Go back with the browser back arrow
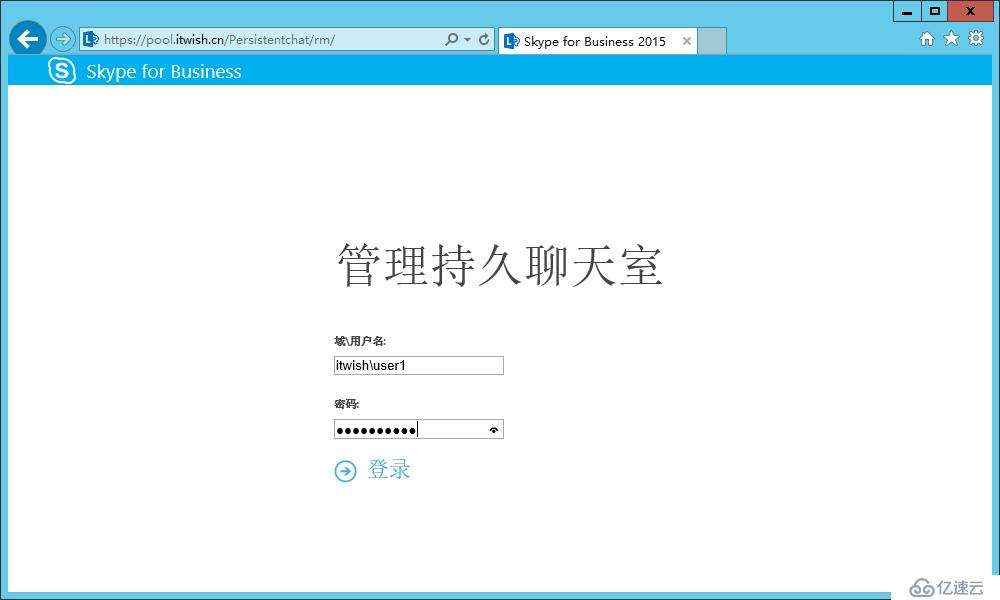Viewport: 1000px width, 600px height. pos(27,39)
